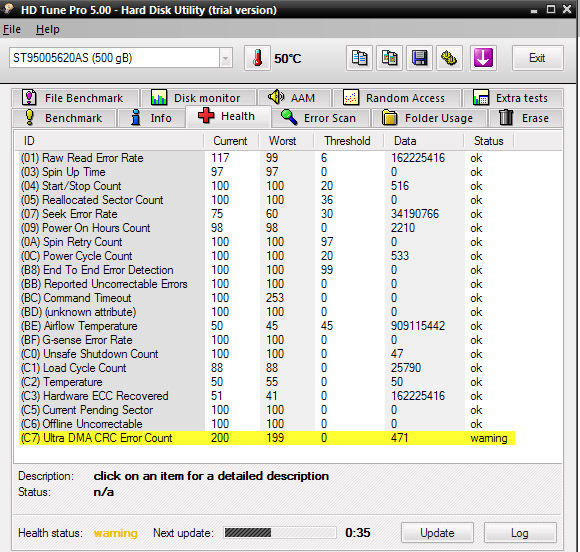This screenshot has width=580, height=552.
Task: Sort by the ID column header
Action: point(109,141)
